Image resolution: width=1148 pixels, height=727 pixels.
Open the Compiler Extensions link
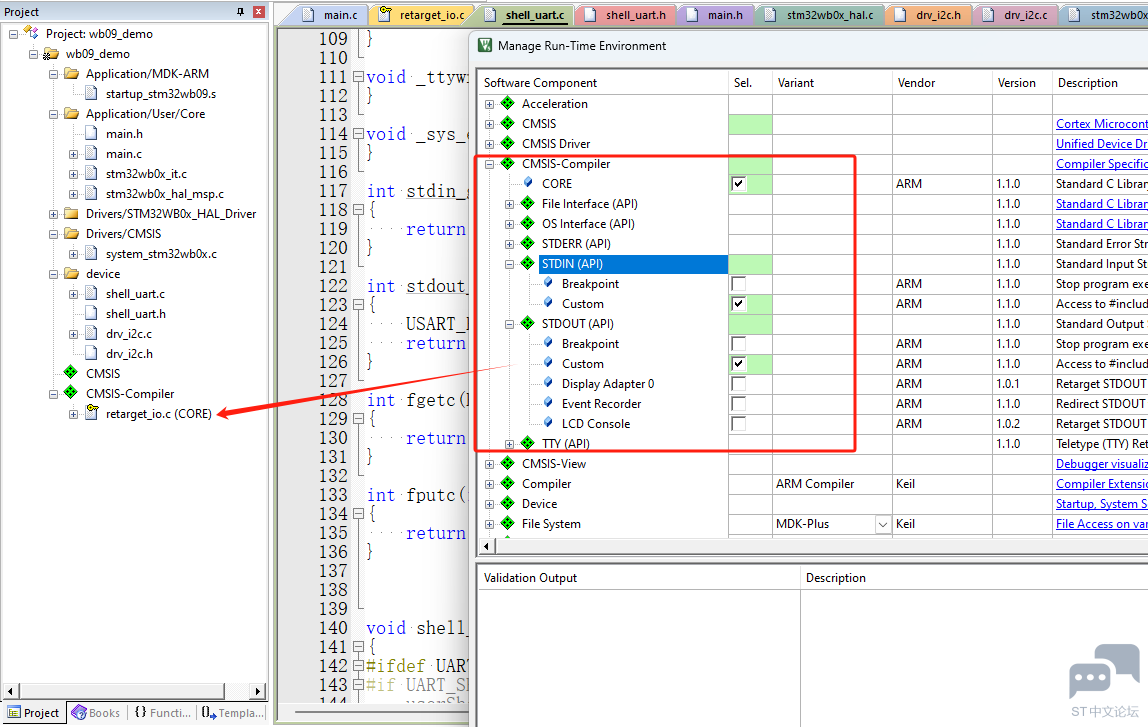pyautogui.click(x=1102, y=483)
